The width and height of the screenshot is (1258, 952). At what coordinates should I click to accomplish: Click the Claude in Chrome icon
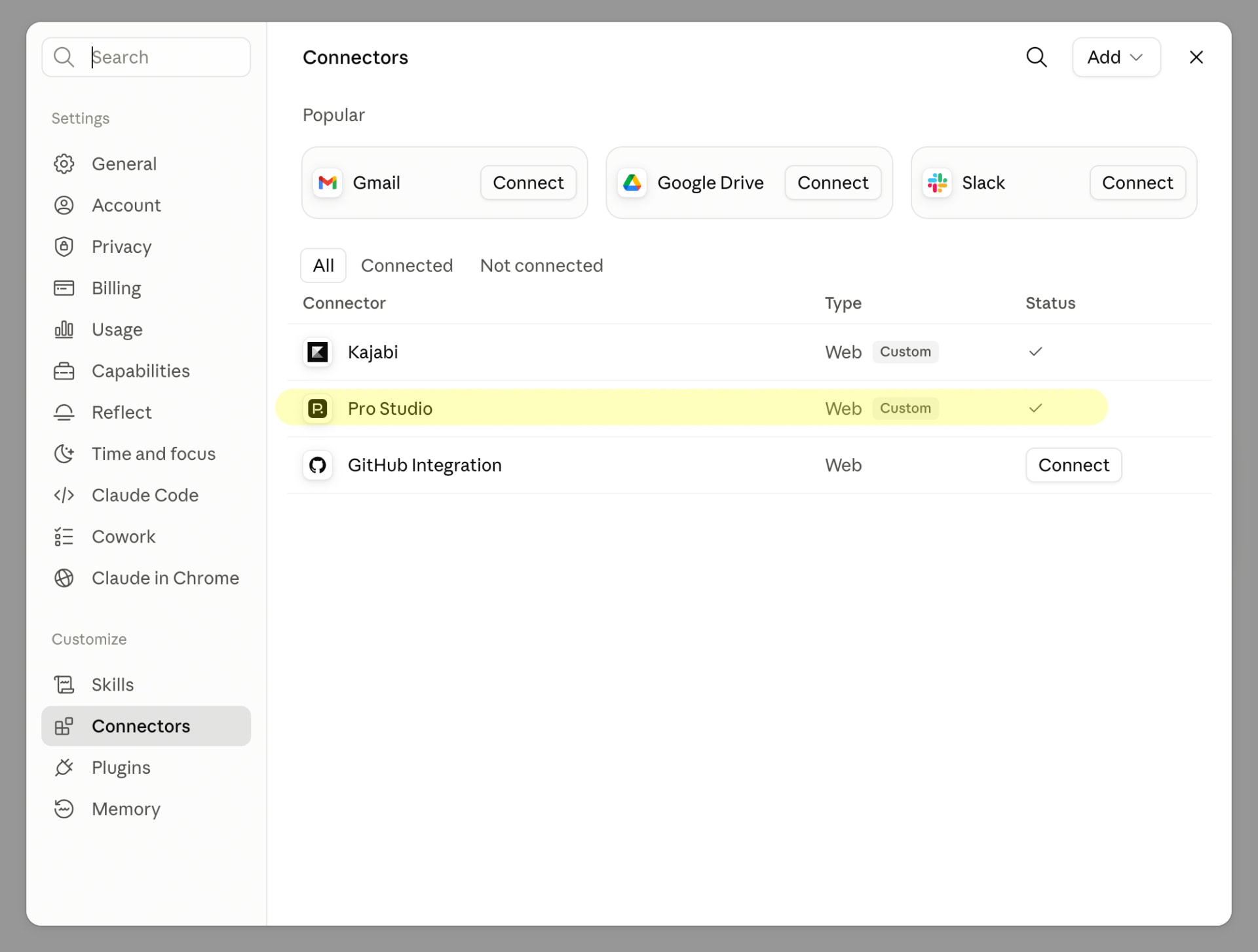click(x=64, y=578)
